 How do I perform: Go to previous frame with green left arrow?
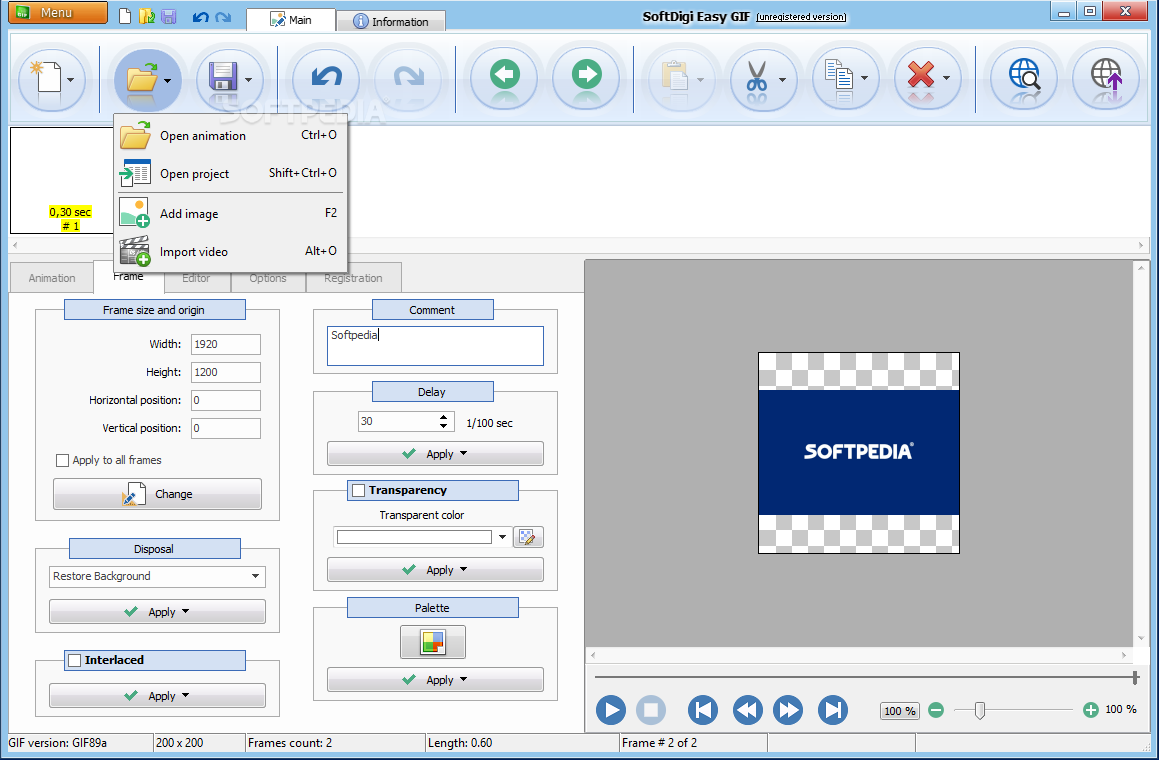point(505,75)
